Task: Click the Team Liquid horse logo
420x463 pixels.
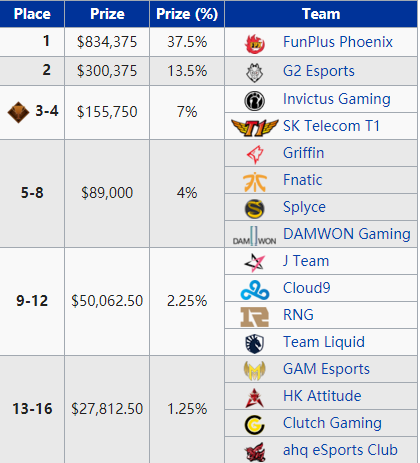Action: [255, 344]
